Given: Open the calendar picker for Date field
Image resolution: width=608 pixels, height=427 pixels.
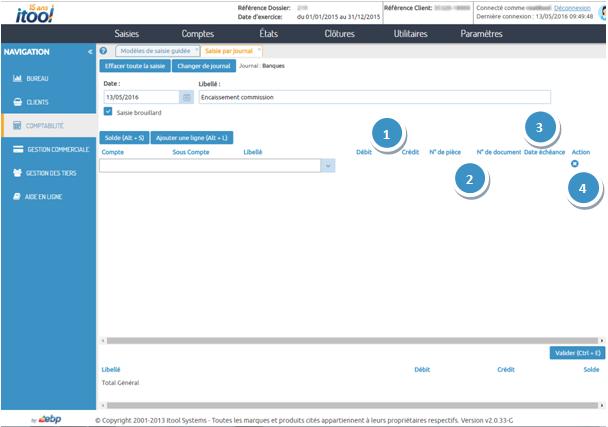Looking at the screenshot, I should pos(186,98).
